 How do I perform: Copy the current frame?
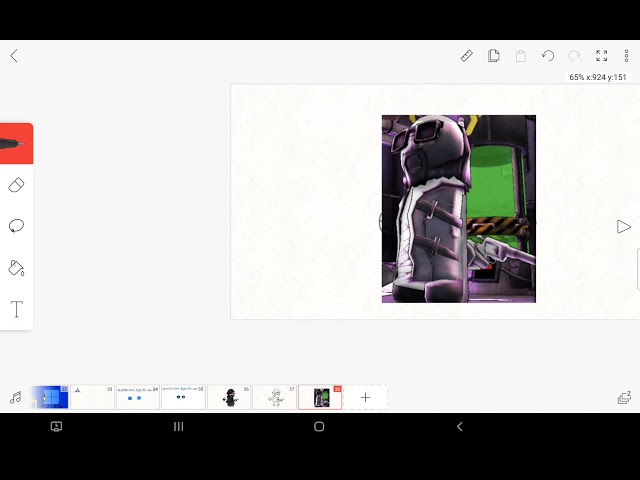coord(493,56)
